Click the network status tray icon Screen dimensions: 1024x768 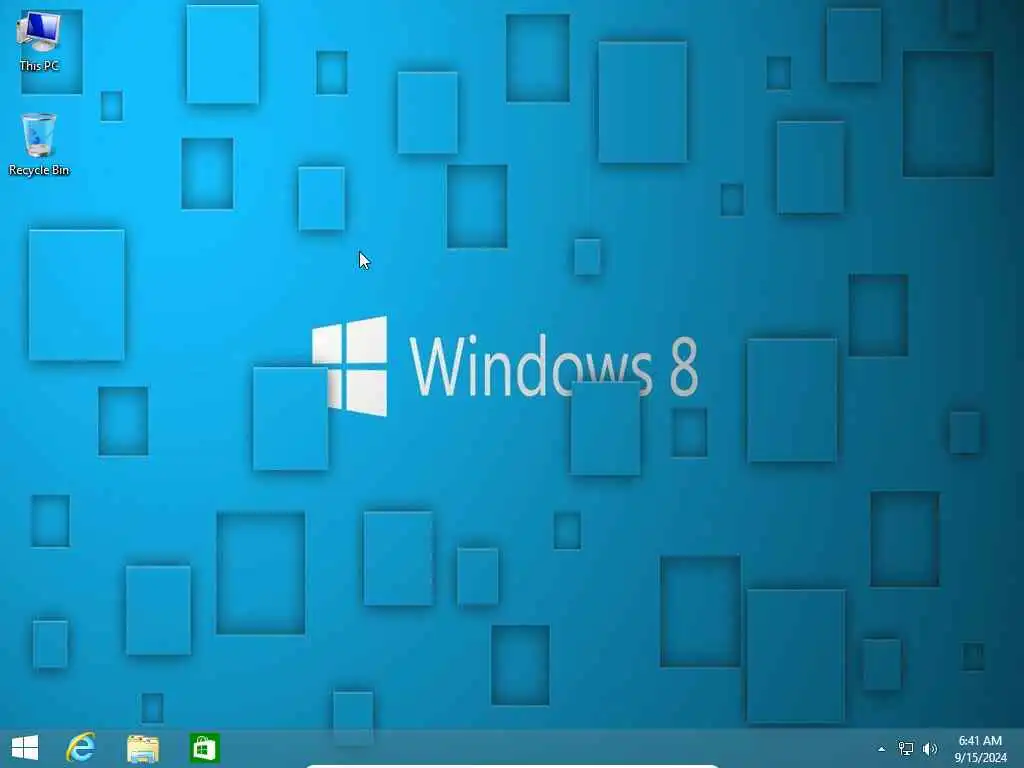(x=906, y=749)
